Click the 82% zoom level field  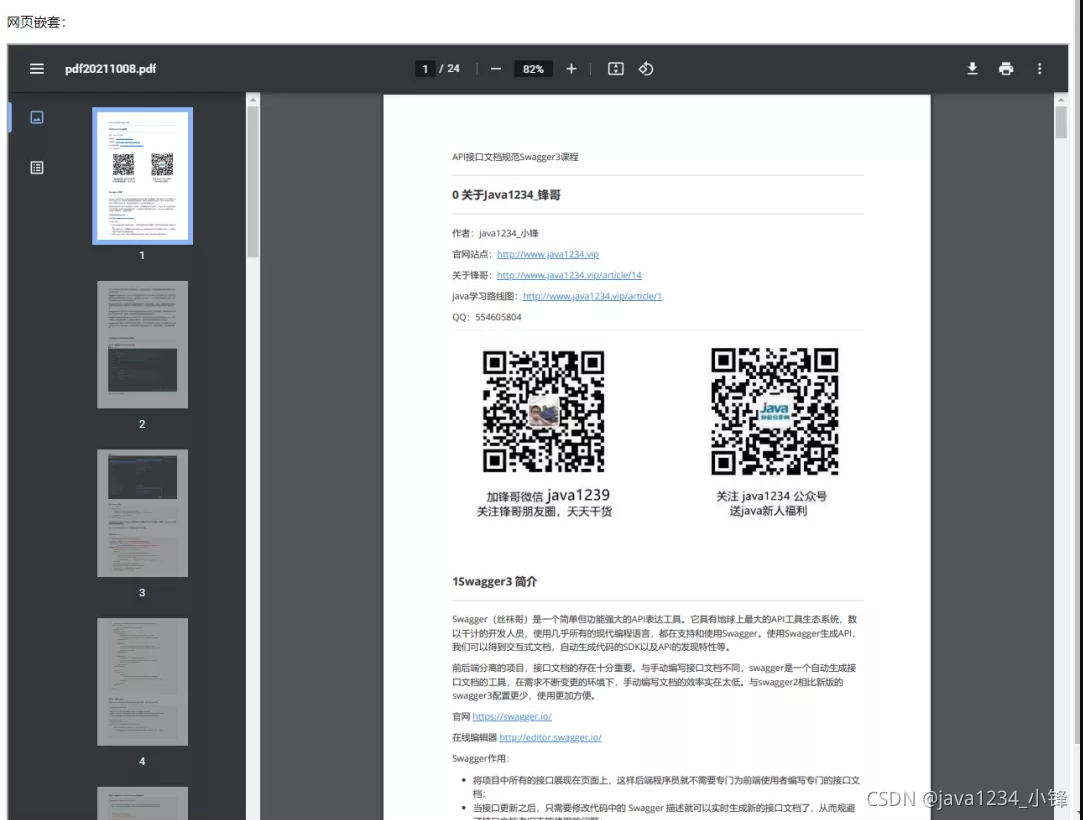tap(533, 68)
